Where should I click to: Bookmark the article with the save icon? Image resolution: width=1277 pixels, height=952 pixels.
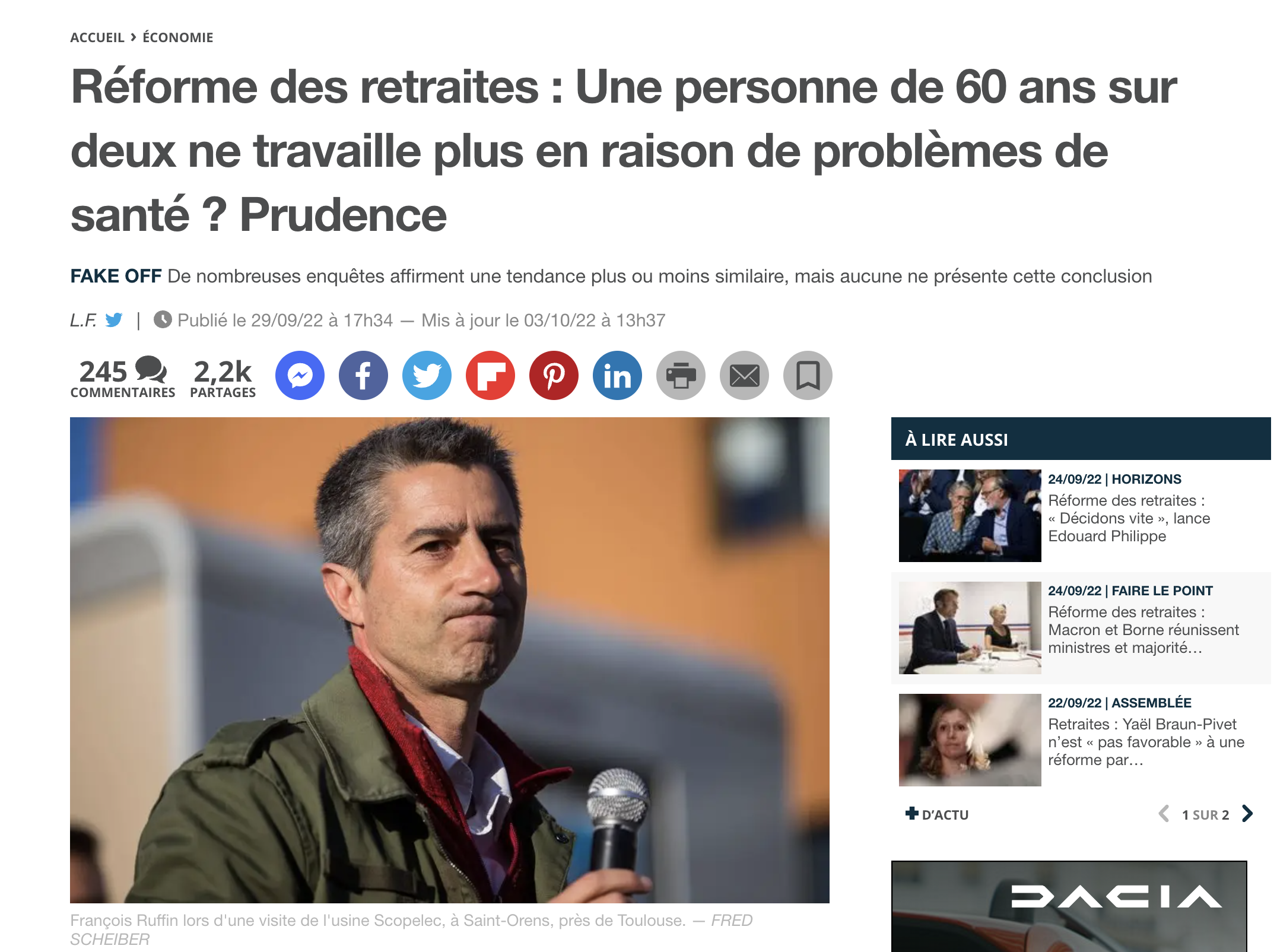pyautogui.click(x=808, y=376)
